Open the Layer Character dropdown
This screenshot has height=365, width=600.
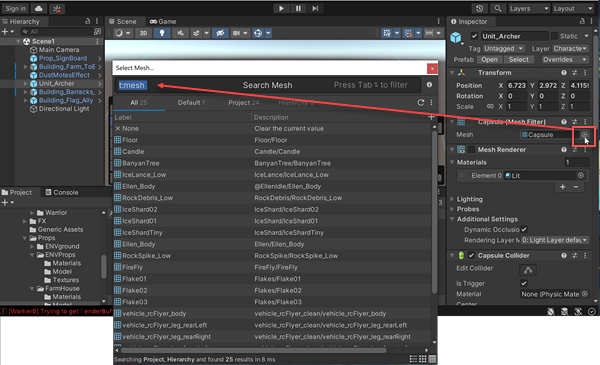click(x=570, y=49)
